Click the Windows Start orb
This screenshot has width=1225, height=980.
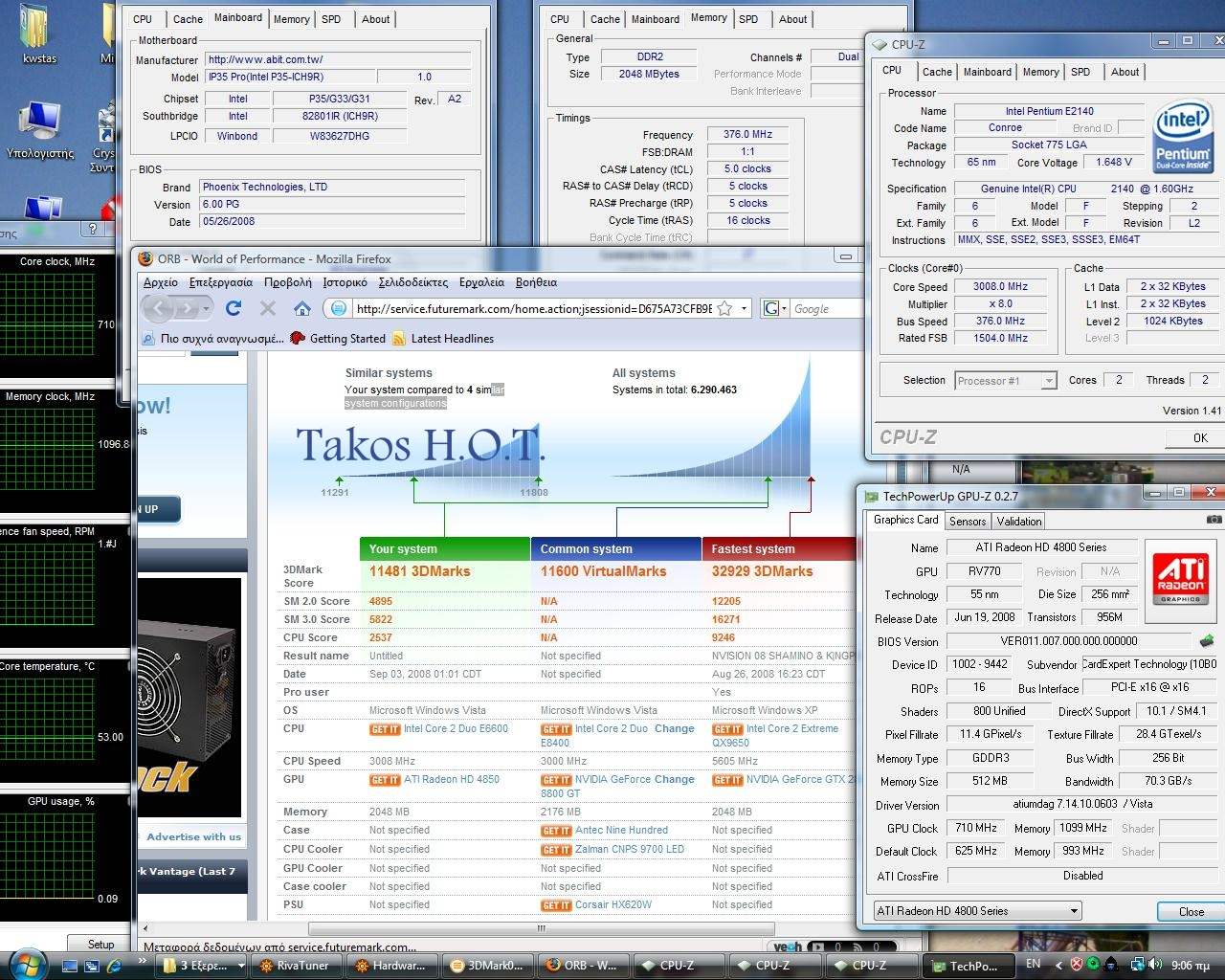pos(26,964)
